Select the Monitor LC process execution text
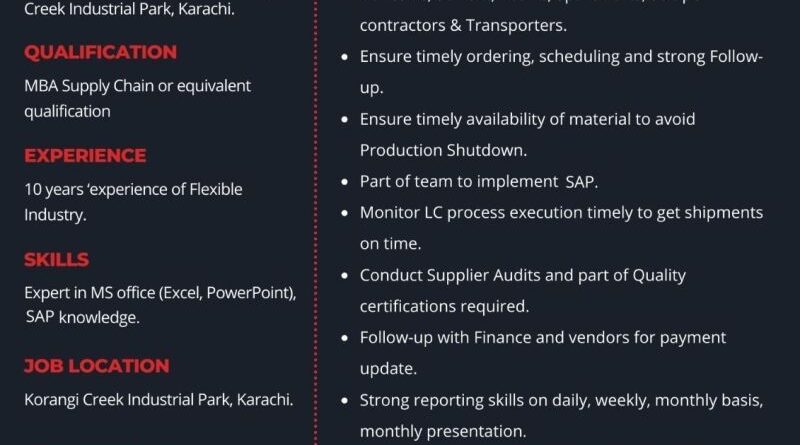 560,212
